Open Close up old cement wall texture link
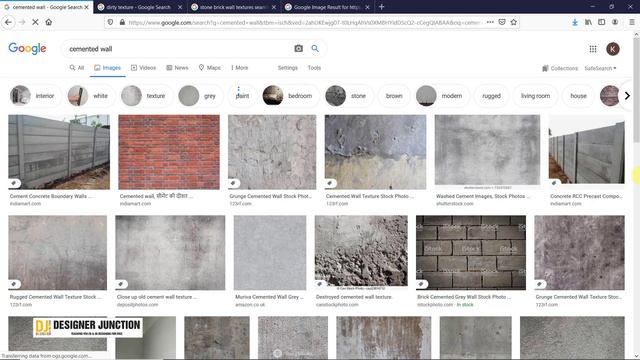 click(157, 297)
